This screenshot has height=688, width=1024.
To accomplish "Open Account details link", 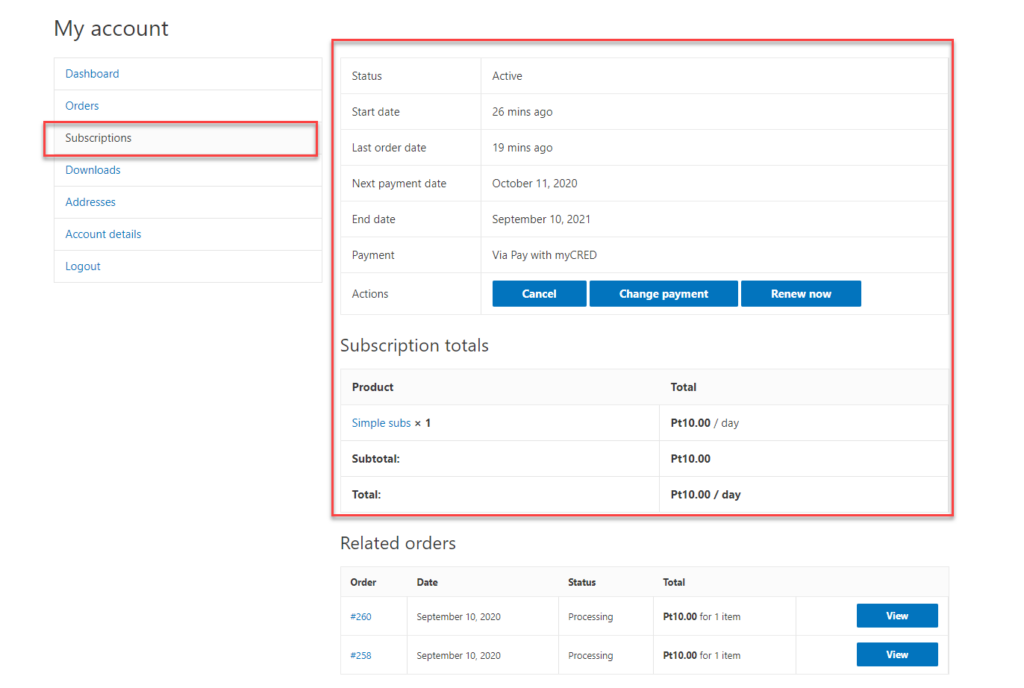I will (x=103, y=234).
